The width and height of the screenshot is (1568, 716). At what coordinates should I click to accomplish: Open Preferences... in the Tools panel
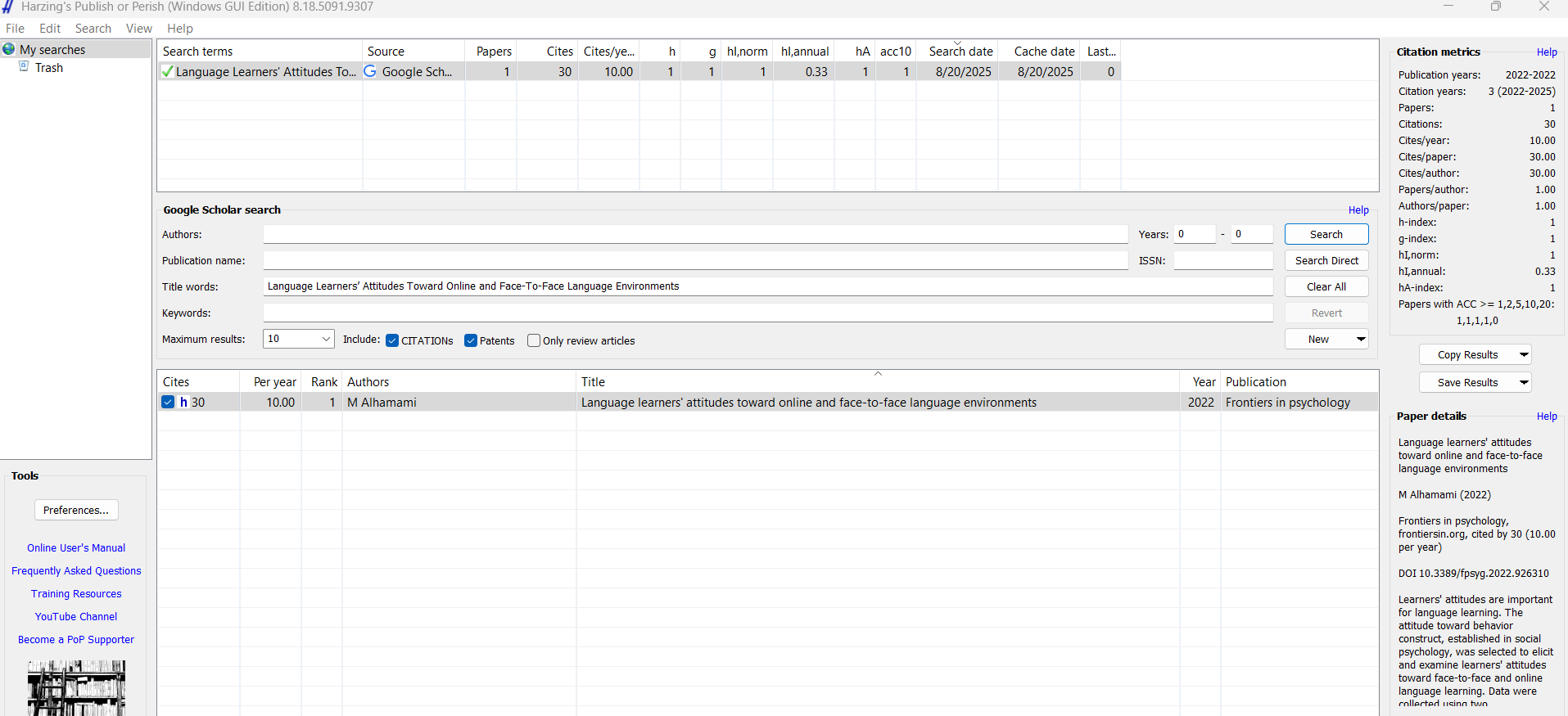76,510
